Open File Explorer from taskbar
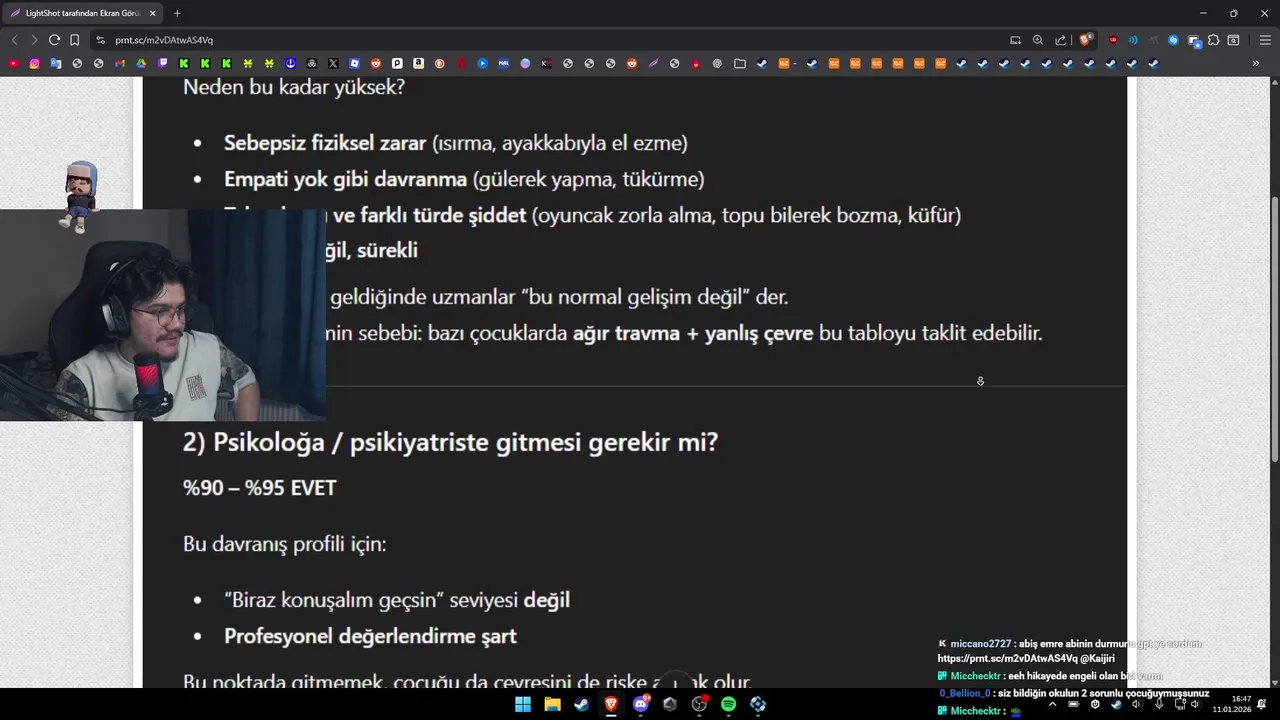Image resolution: width=1280 pixels, height=720 pixels. click(x=552, y=704)
